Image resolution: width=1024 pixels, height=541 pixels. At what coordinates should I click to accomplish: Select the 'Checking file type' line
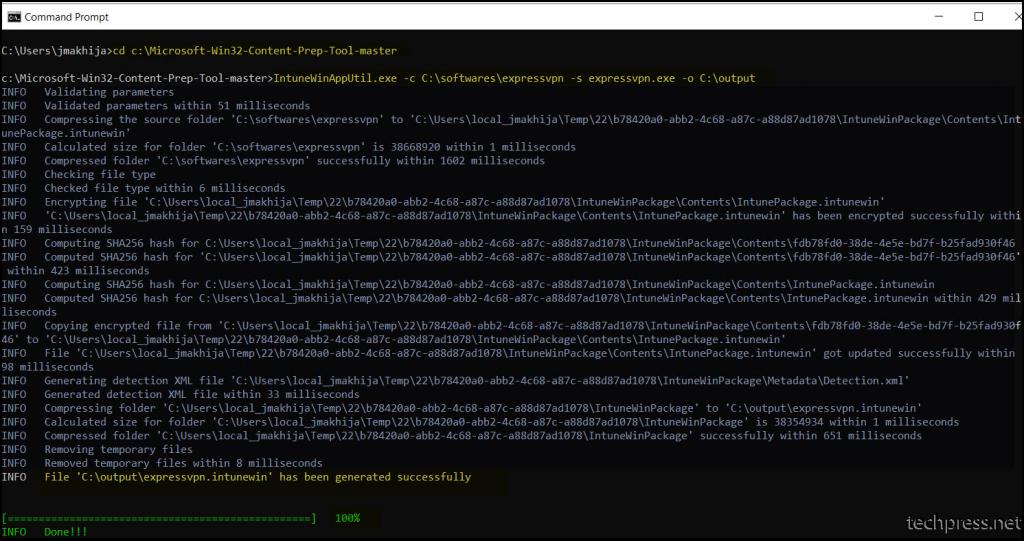coord(78,174)
